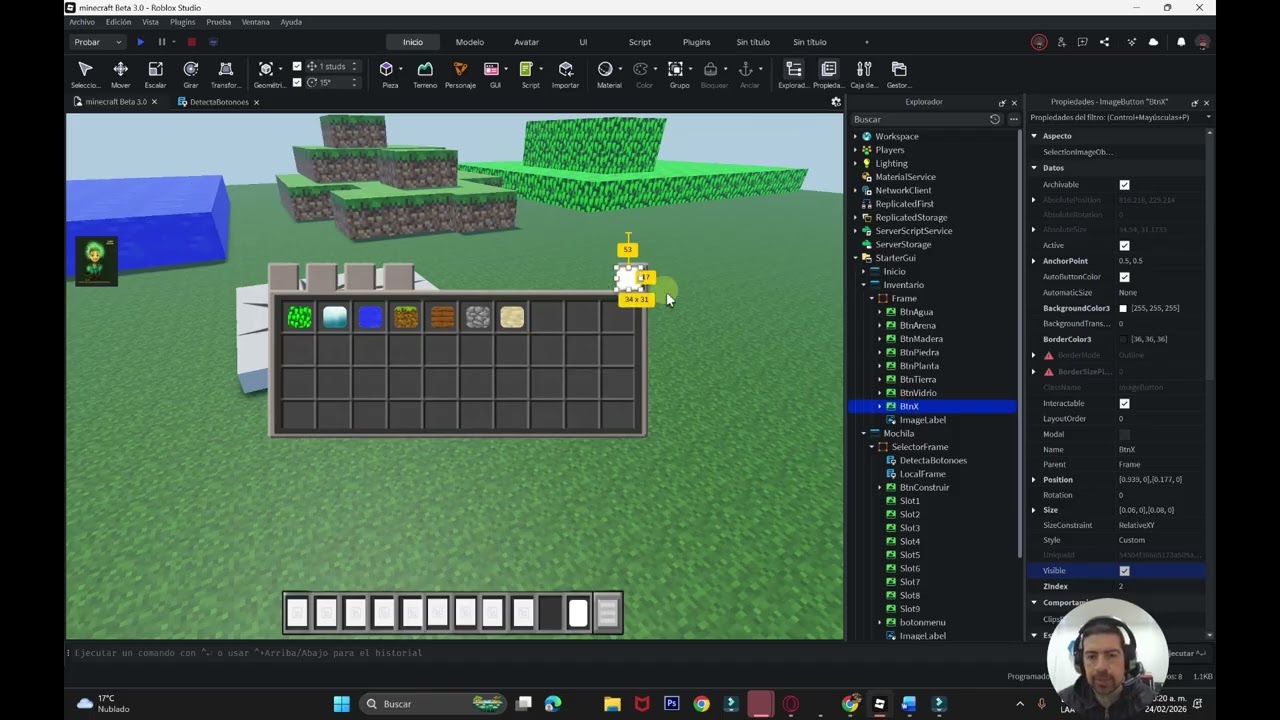
Task: Expand the BtnAgua tree node
Action: pyautogui.click(x=880, y=312)
